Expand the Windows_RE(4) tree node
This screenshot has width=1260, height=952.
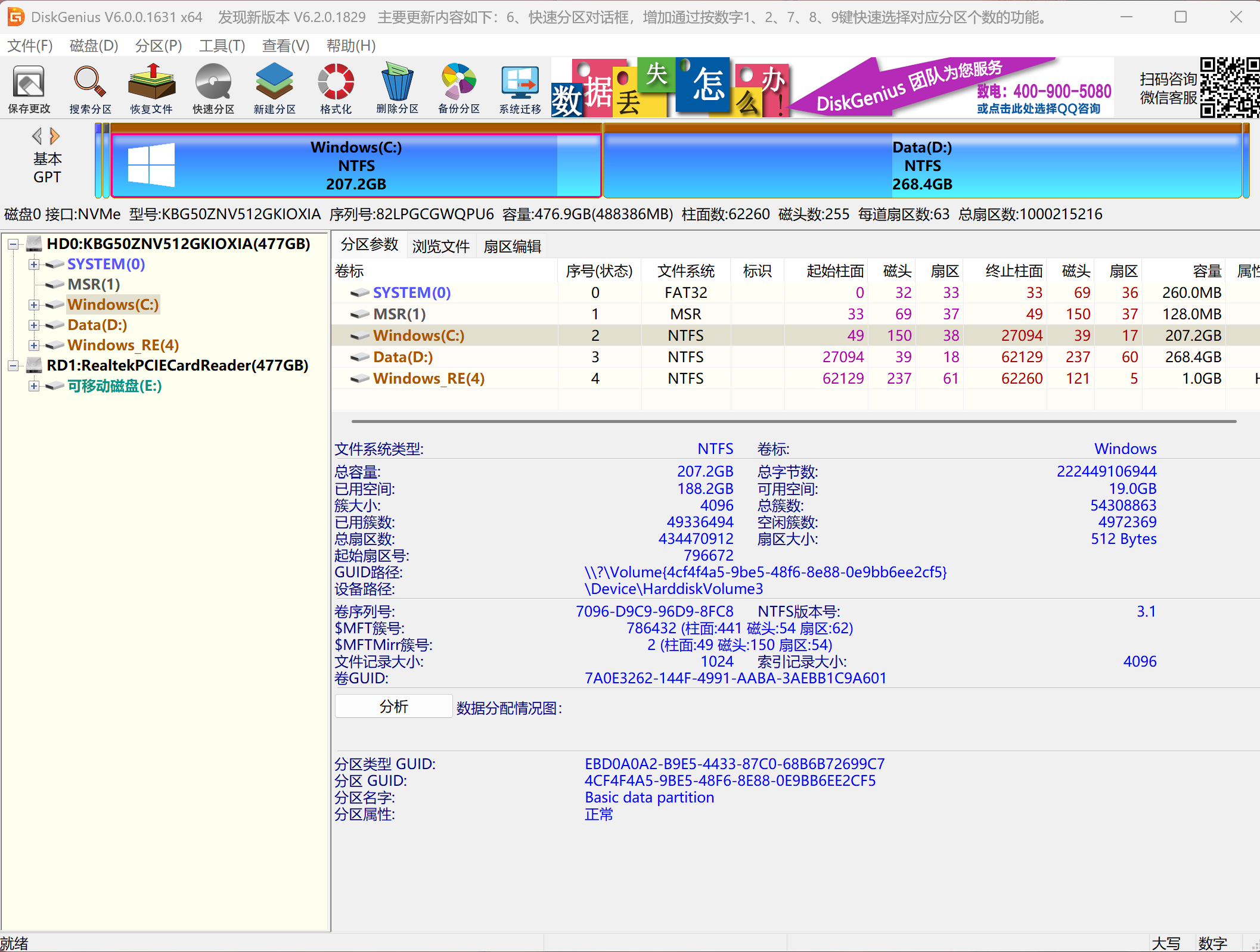coord(34,346)
